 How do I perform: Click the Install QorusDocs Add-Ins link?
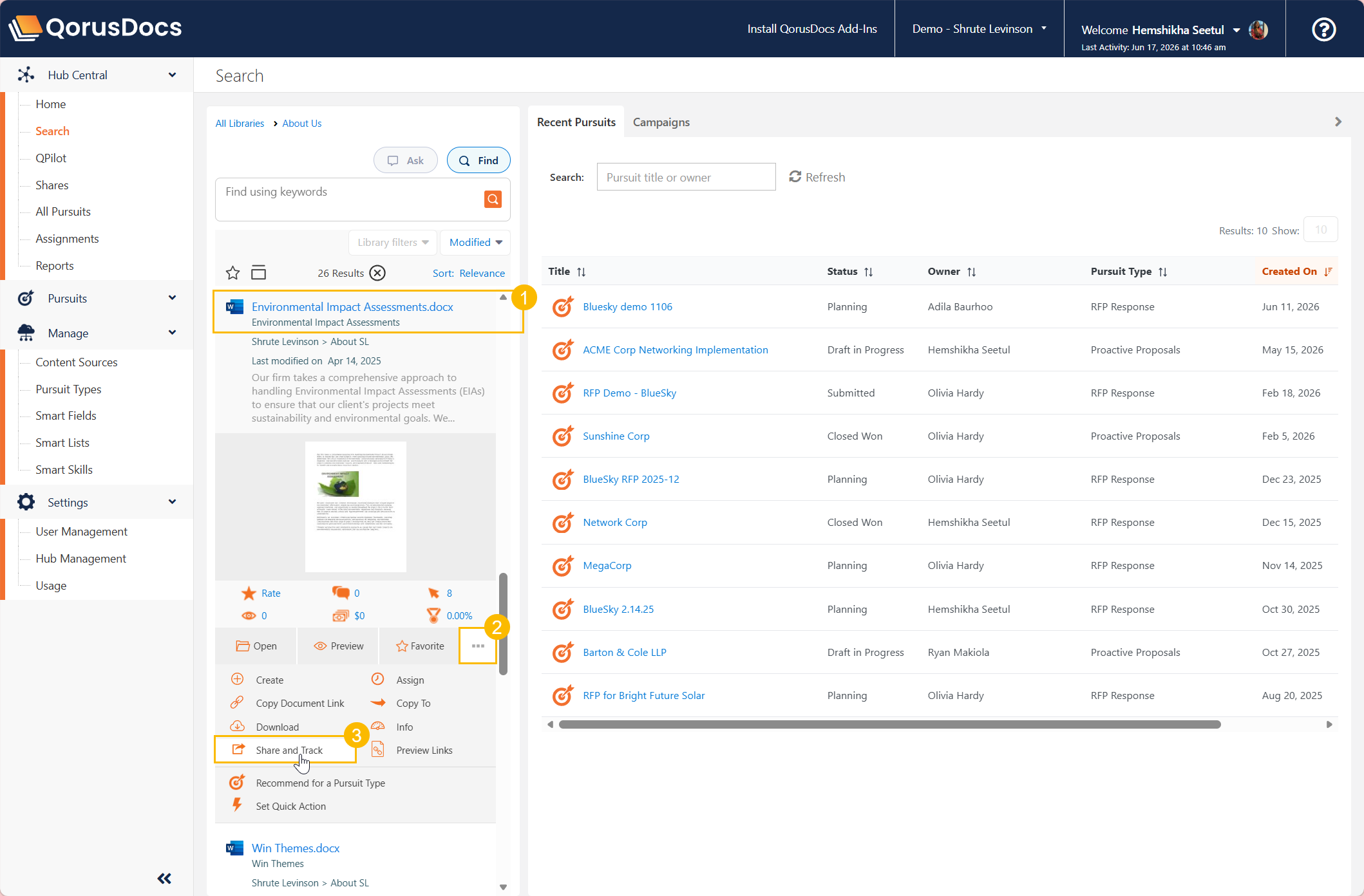(812, 29)
